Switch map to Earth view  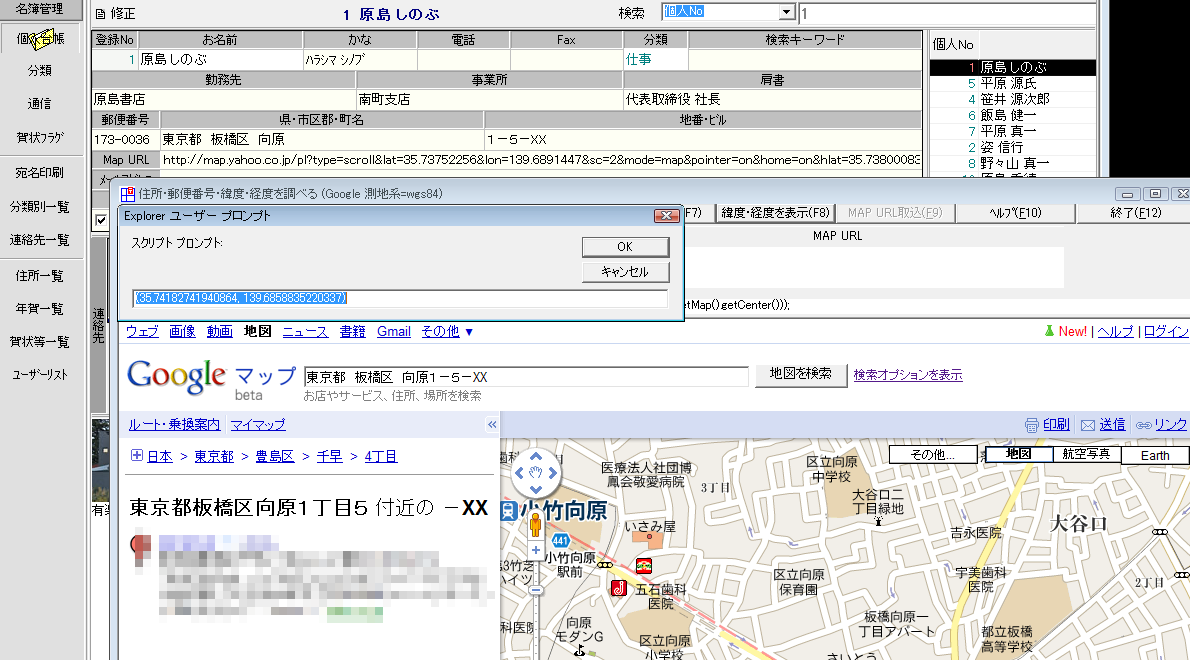1154,455
